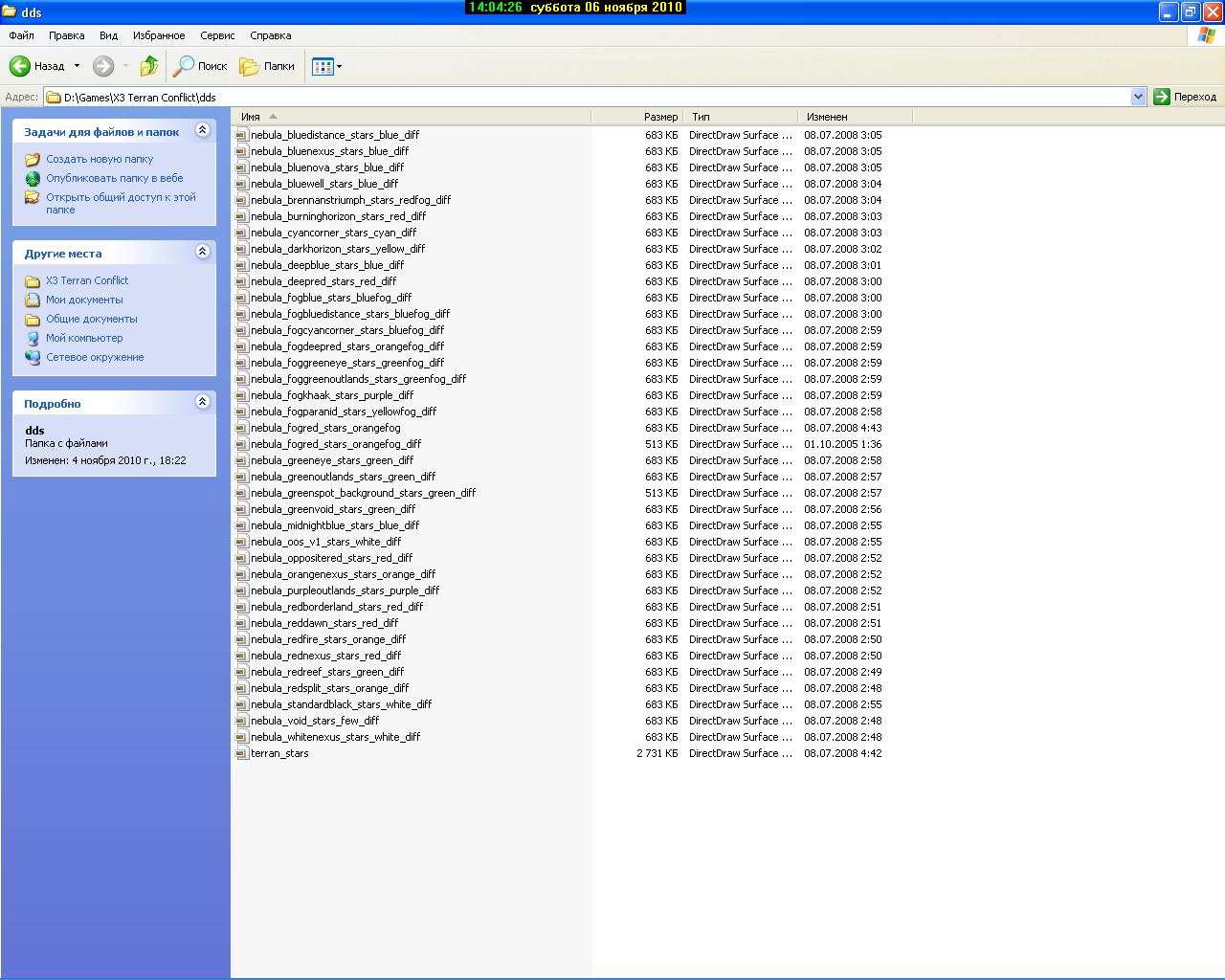Open the Мой компьютер link
The image size is (1225, 980).
tap(84, 339)
